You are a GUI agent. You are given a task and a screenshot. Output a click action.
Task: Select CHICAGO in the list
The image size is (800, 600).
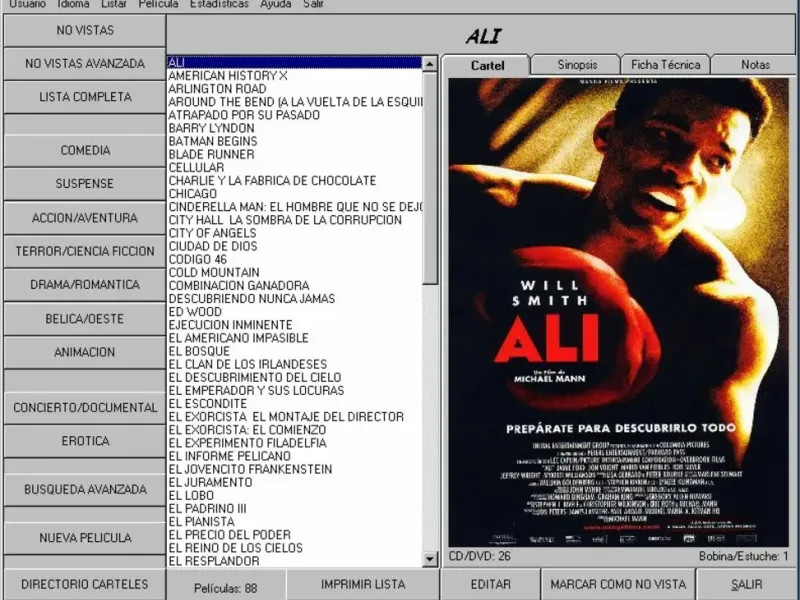point(294,194)
